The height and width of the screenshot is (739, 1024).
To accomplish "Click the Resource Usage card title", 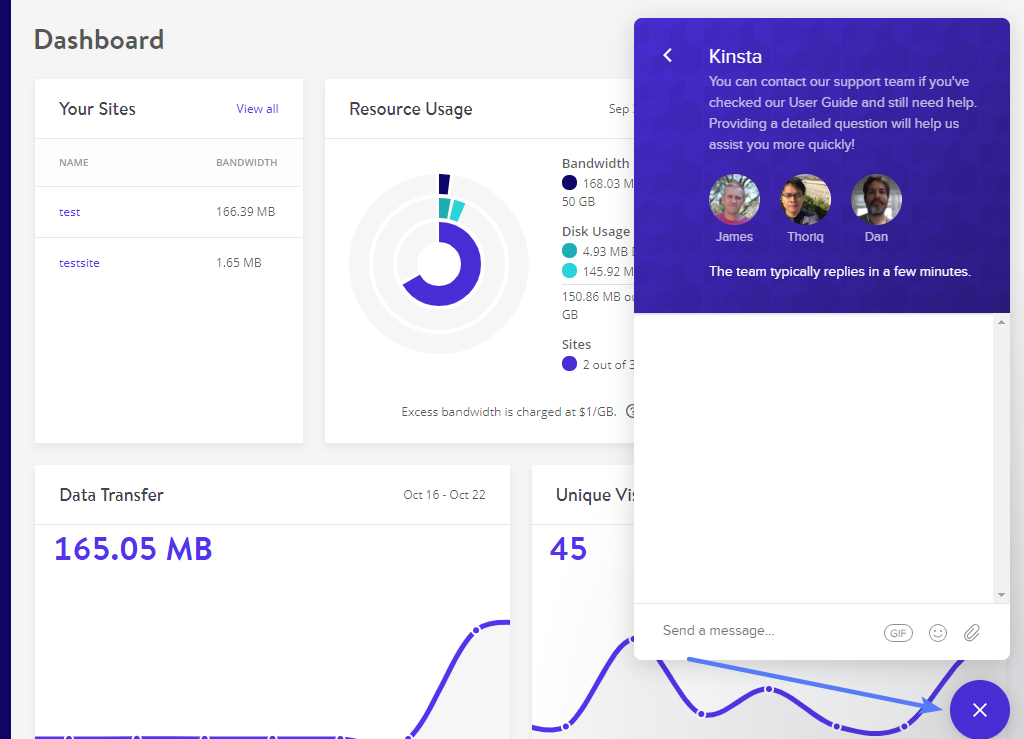I will click(411, 109).
